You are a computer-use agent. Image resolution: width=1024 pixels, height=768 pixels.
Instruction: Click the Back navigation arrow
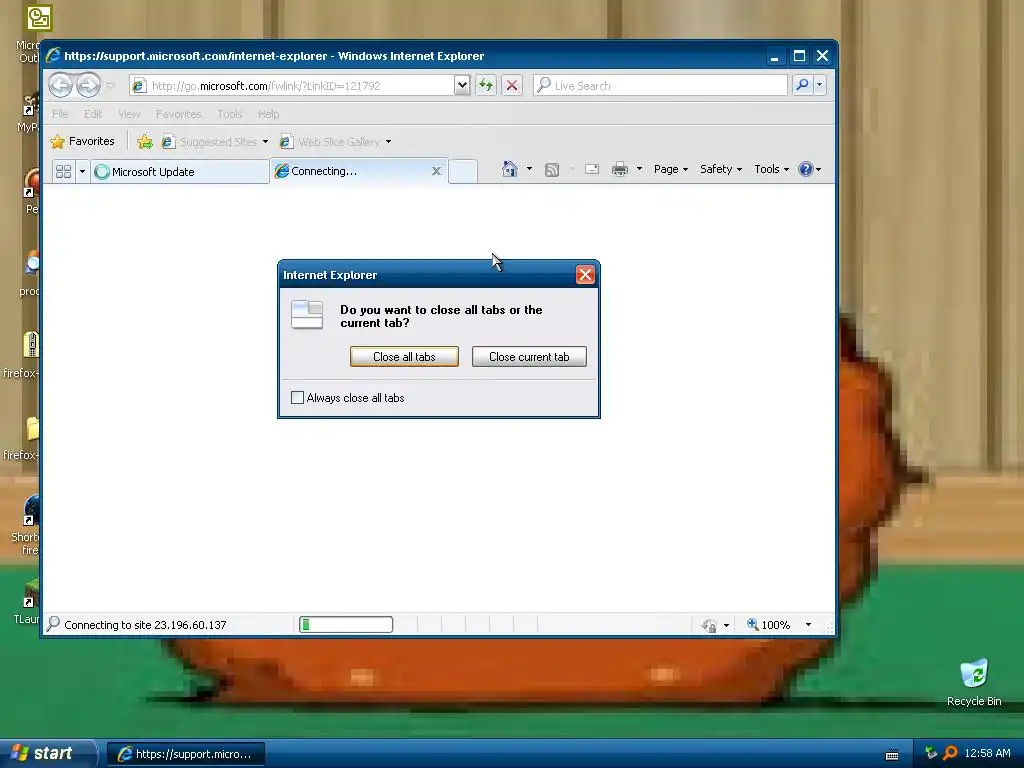tap(60, 85)
